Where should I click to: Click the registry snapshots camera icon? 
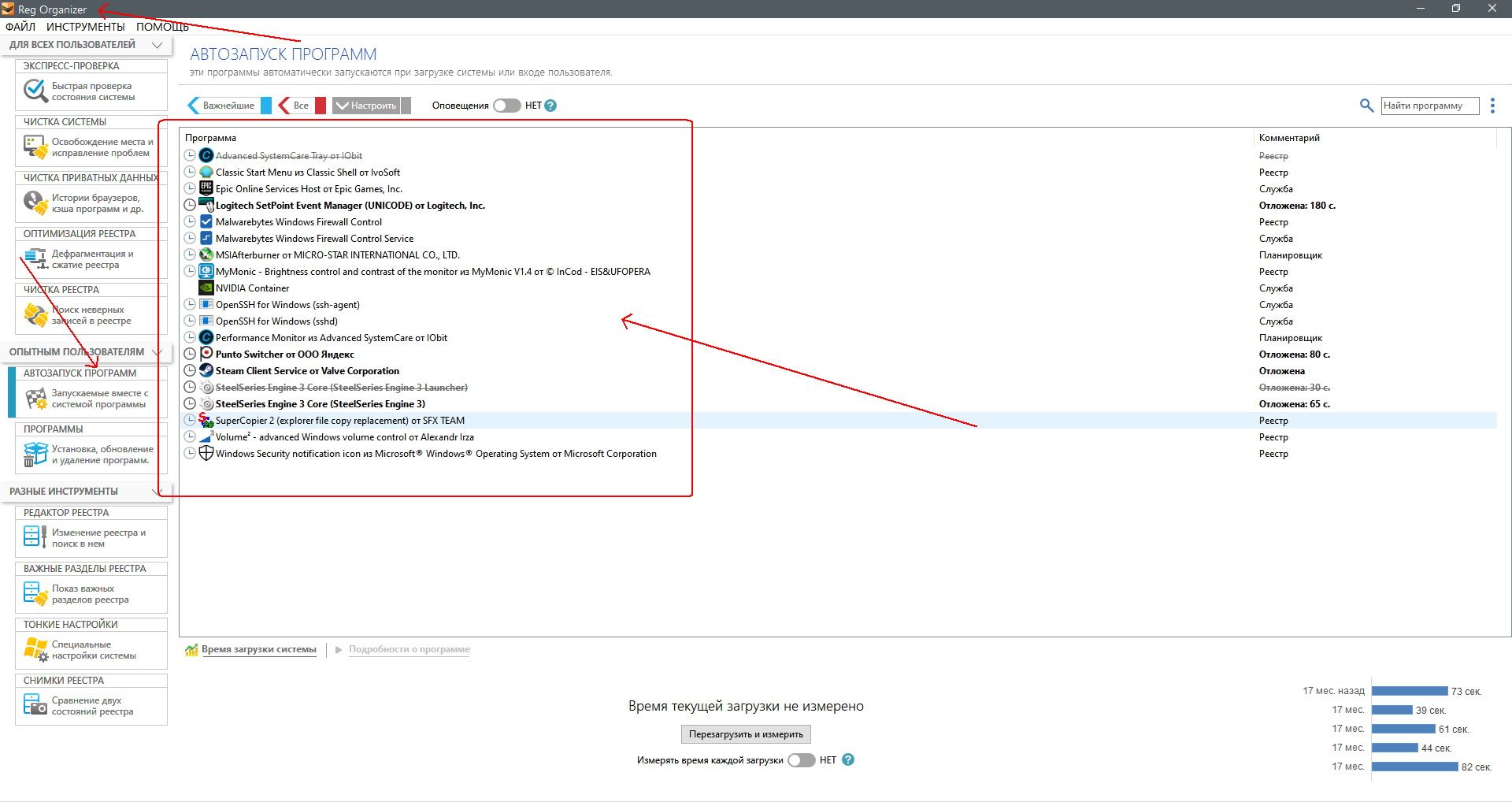[x=35, y=706]
